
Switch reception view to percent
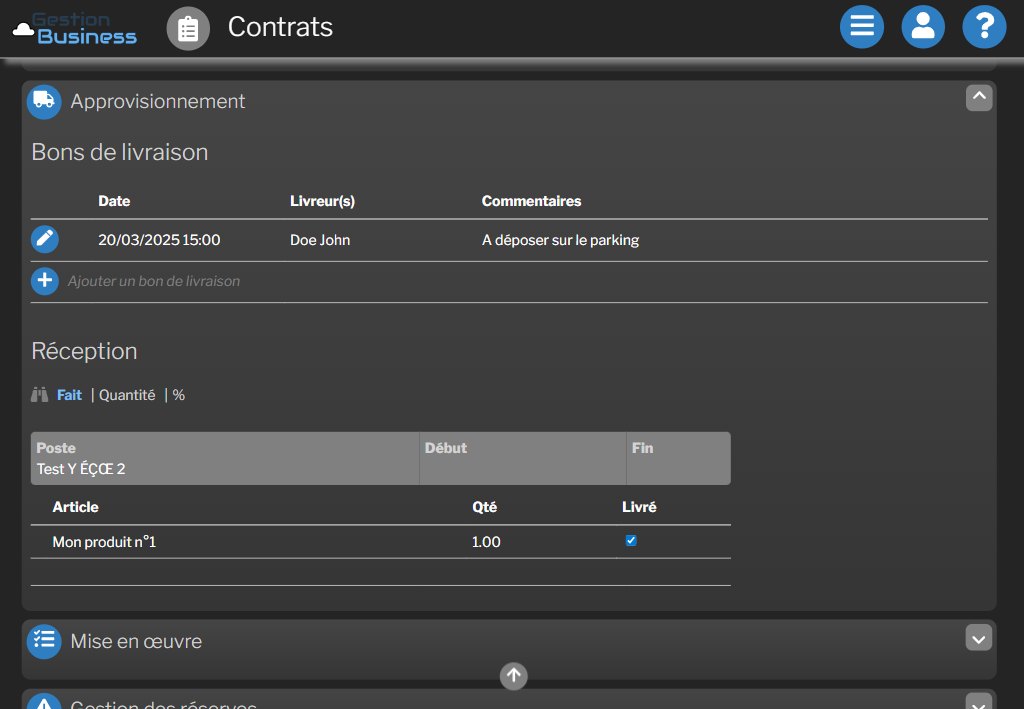pyautogui.click(x=179, y=395)
